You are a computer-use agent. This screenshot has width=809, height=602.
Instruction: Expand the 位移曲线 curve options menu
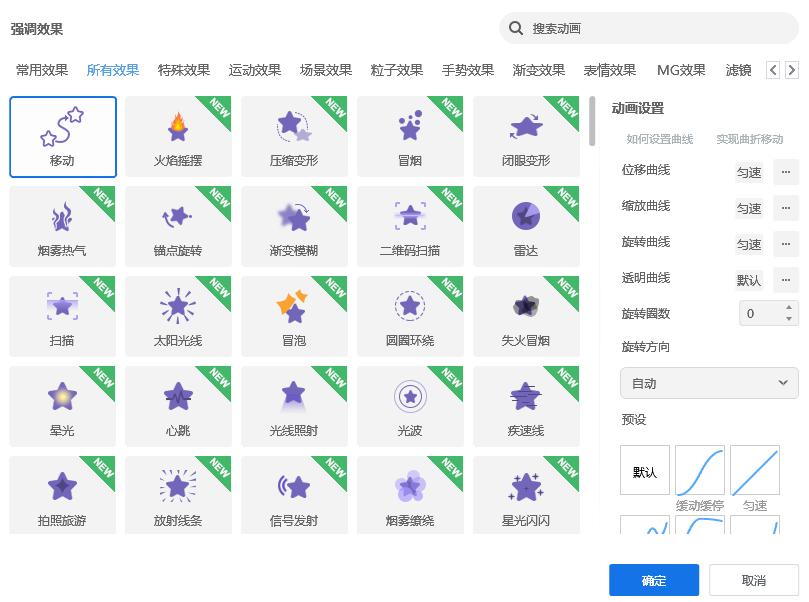(786, 172)
